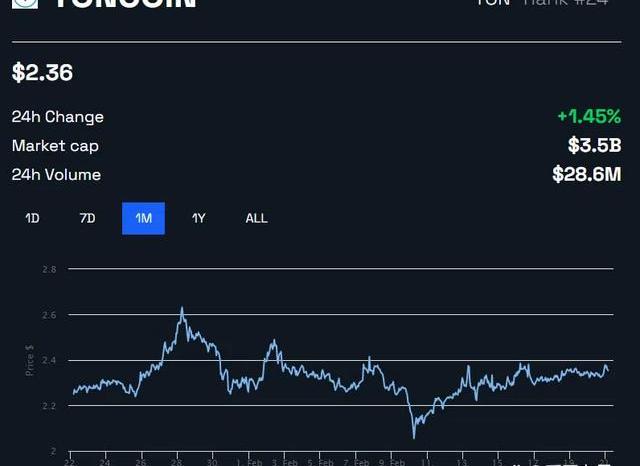Click the 24h Change label
The height and width of the screenshot is (466, 640).
tap(57, 117)
